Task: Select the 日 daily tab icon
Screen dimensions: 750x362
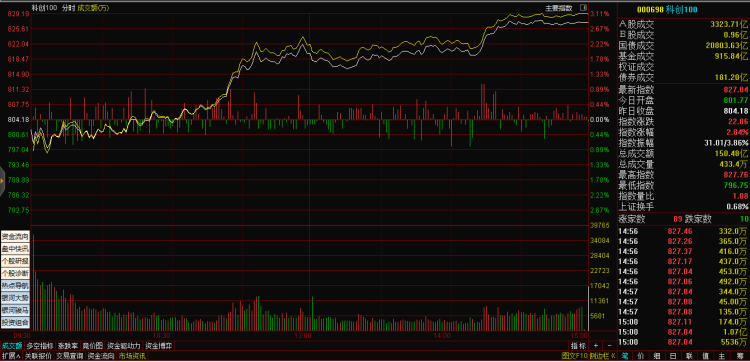Action: pos(673,356)
